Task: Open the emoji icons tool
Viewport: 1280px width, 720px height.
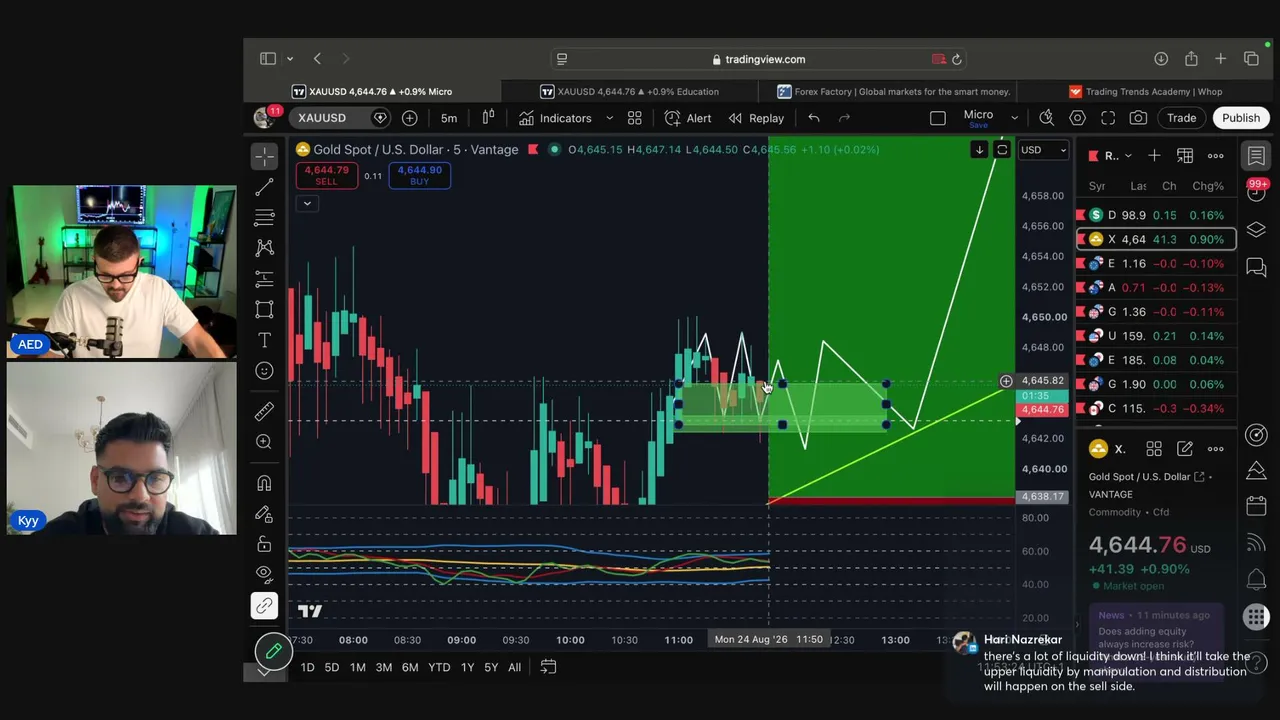Action: (x=265, y=371)
